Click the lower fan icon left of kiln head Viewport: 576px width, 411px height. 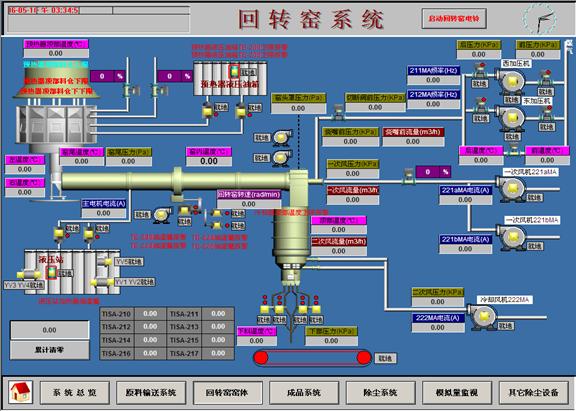pos(282,158)
